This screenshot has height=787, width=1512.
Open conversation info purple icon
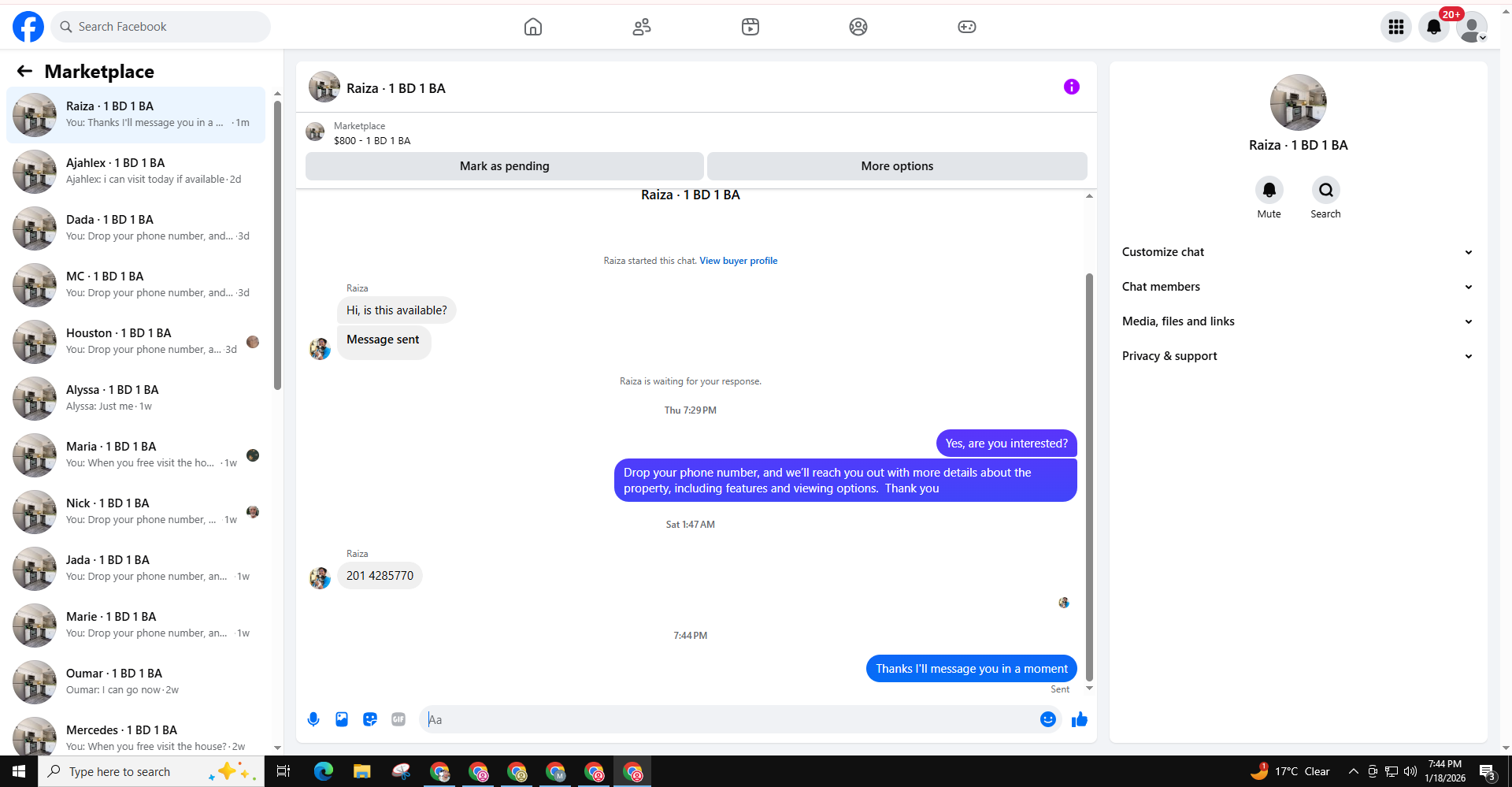1072,87
